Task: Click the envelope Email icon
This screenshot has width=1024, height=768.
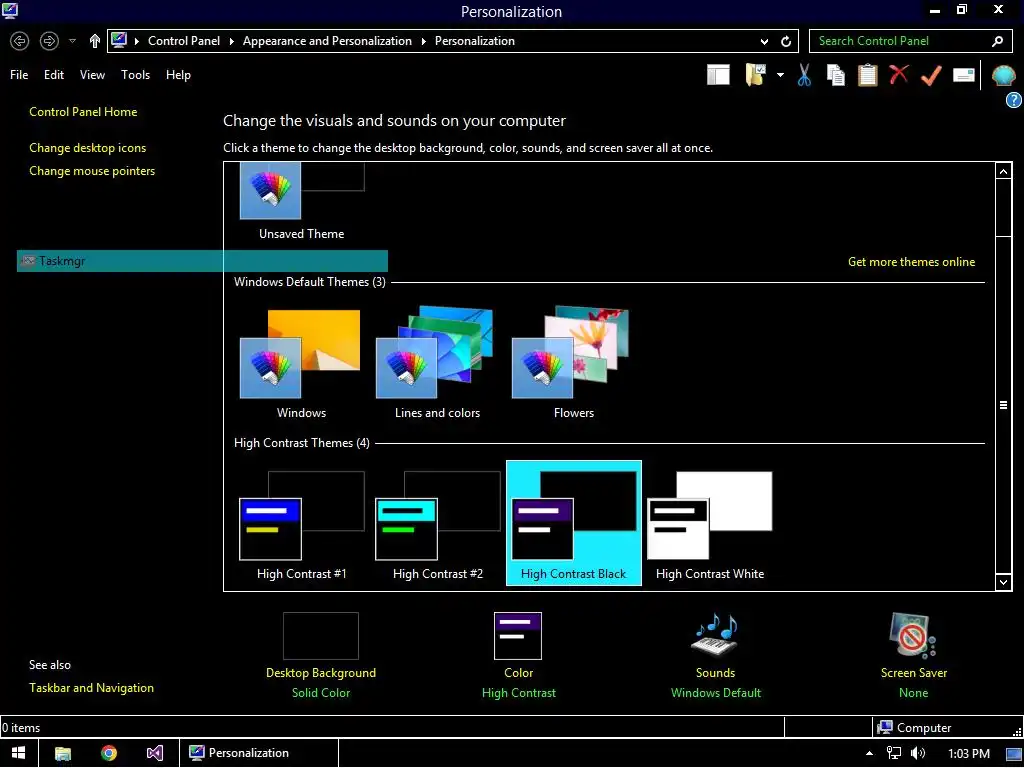Action: point(964,75)
